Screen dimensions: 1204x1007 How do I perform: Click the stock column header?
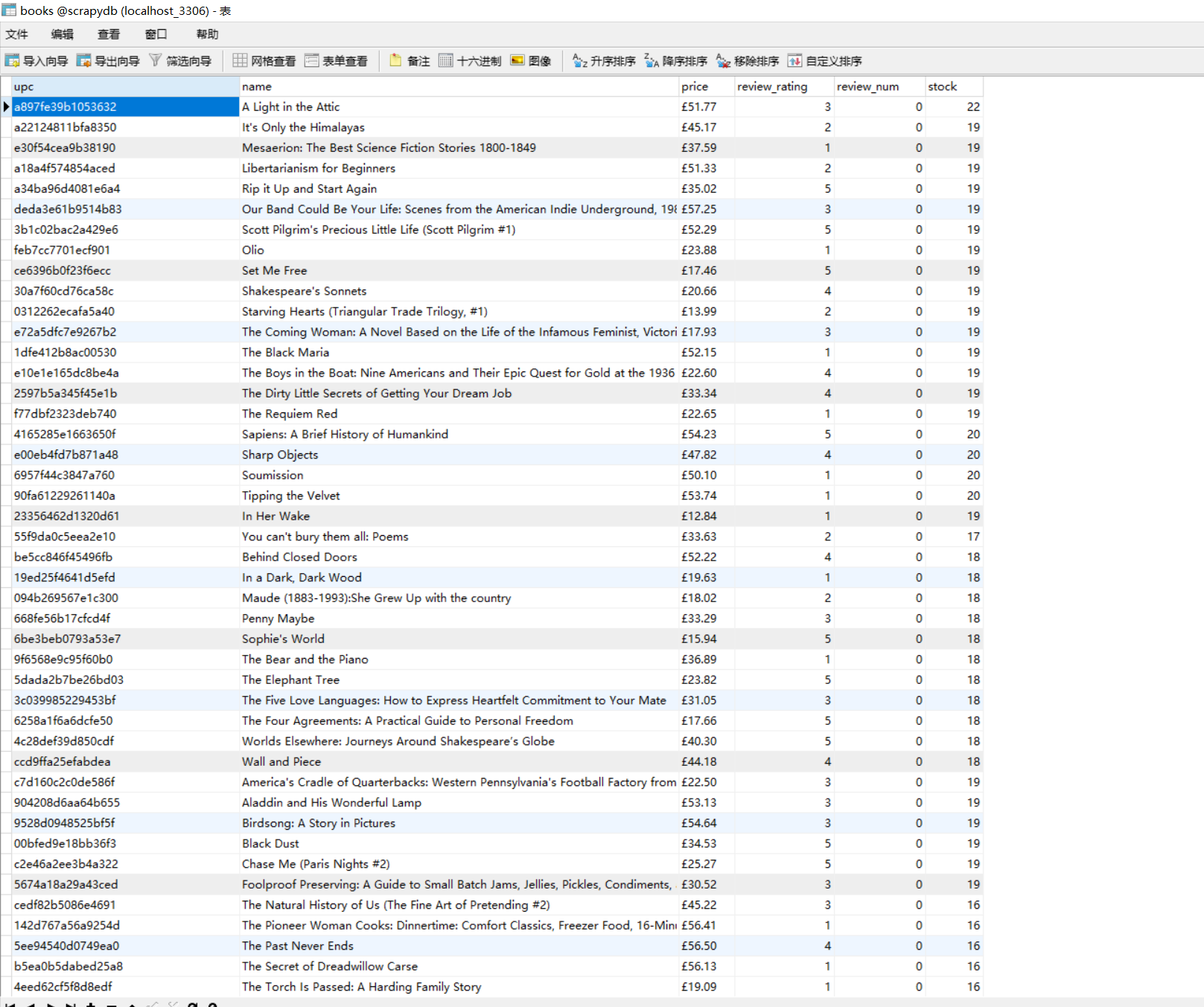tap(954, 86)
